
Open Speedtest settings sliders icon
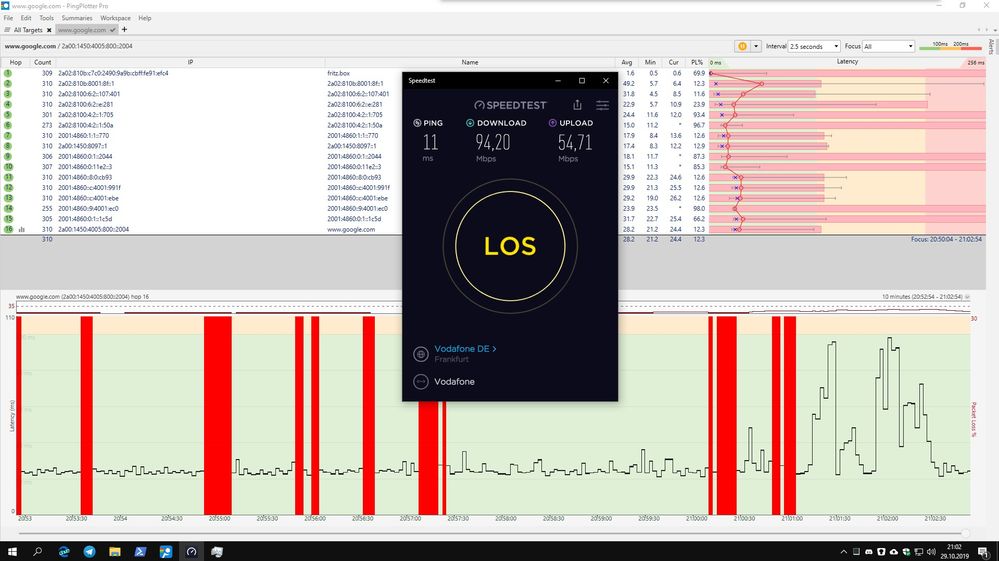[x=602, y=105]
